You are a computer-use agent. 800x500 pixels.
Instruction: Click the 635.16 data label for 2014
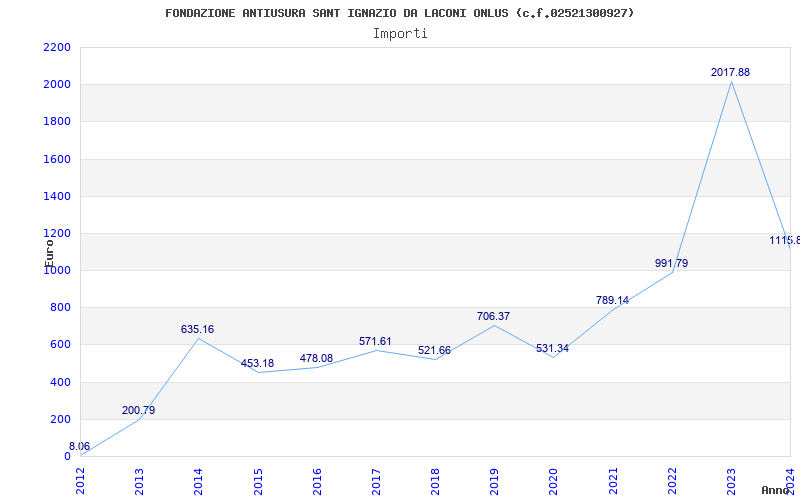197,329
